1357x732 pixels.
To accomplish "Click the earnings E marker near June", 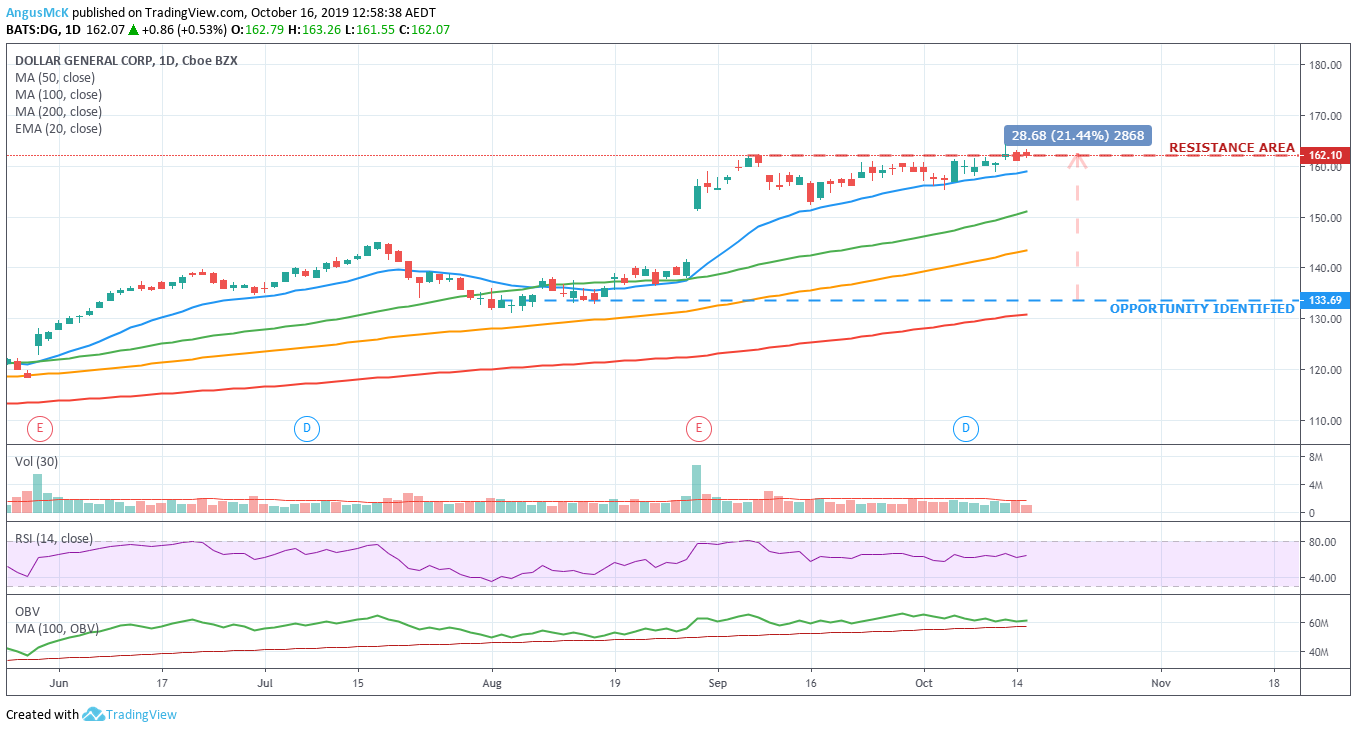I will click(x=39, y=429).
